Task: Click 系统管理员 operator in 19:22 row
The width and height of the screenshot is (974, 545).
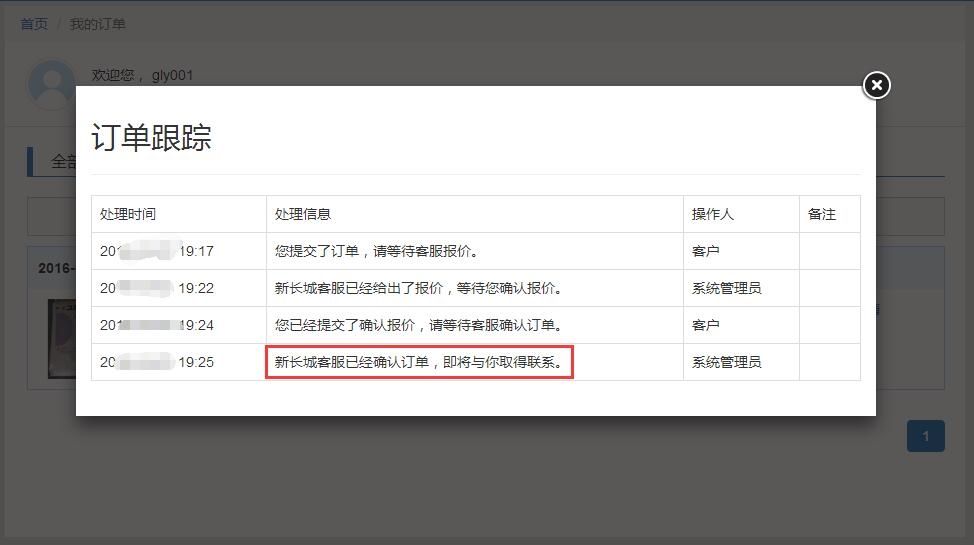Action: point(726,289)
